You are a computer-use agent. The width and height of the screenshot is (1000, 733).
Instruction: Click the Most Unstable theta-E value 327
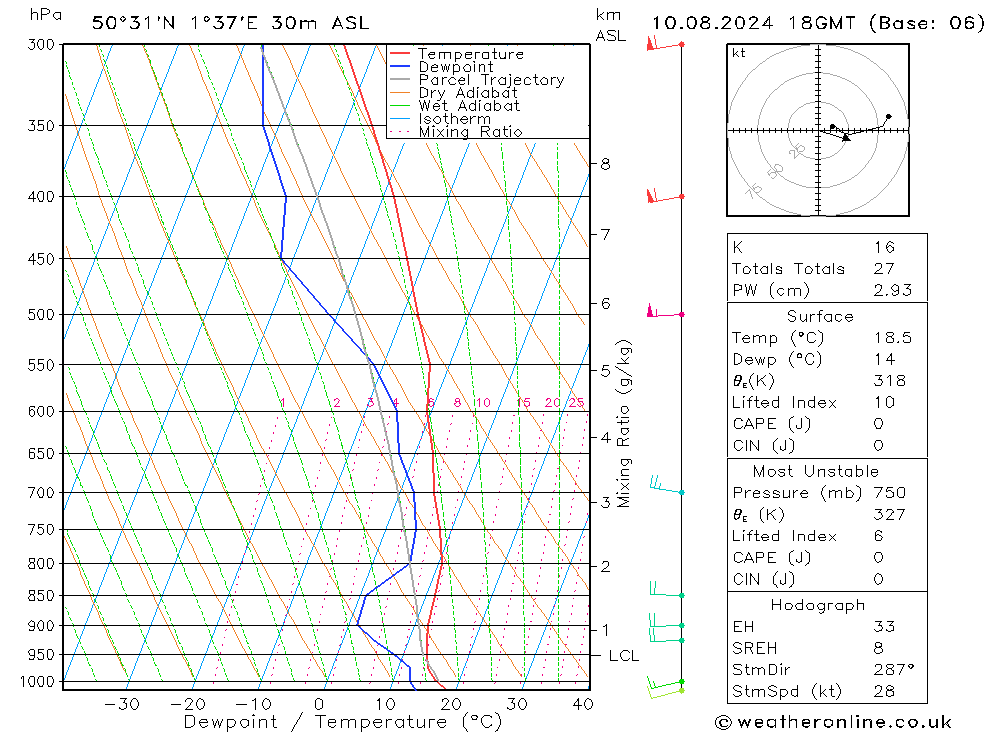(890, 514)
